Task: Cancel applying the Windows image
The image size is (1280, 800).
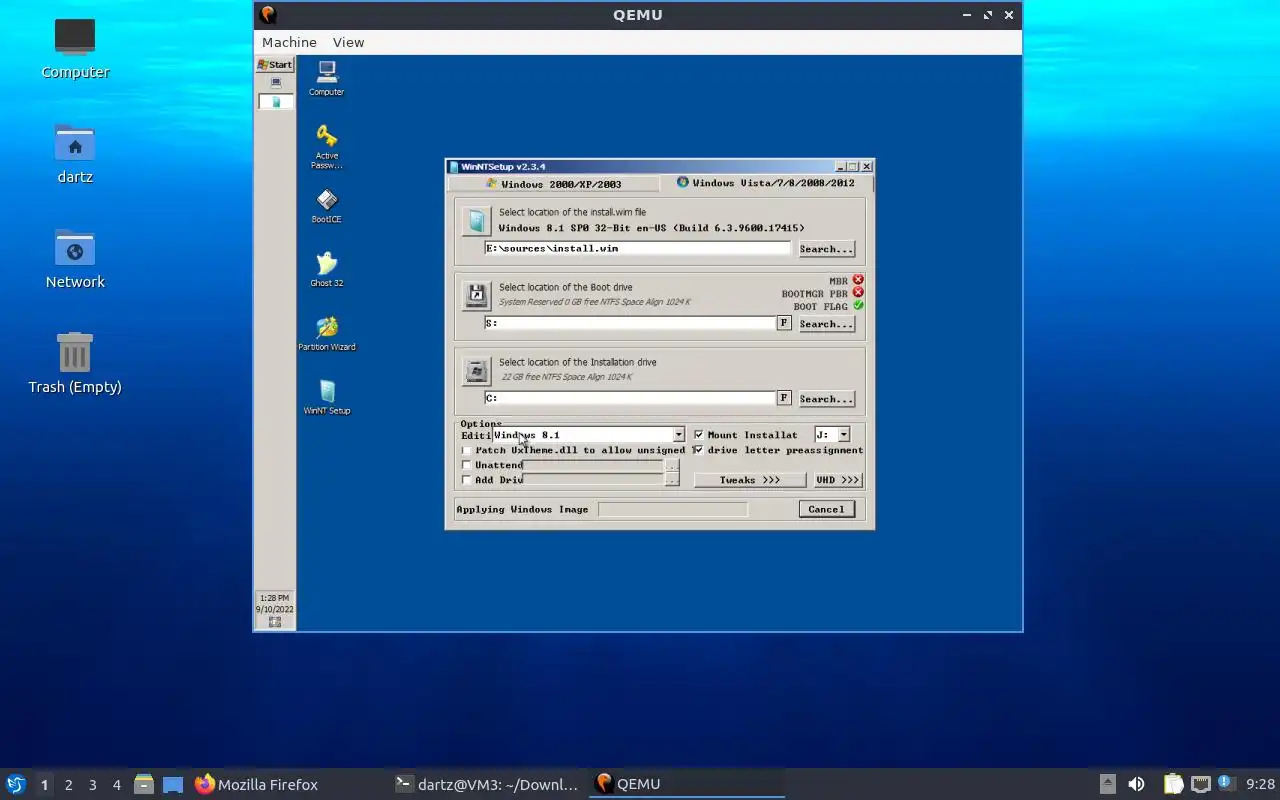Action: click(826, 509)
